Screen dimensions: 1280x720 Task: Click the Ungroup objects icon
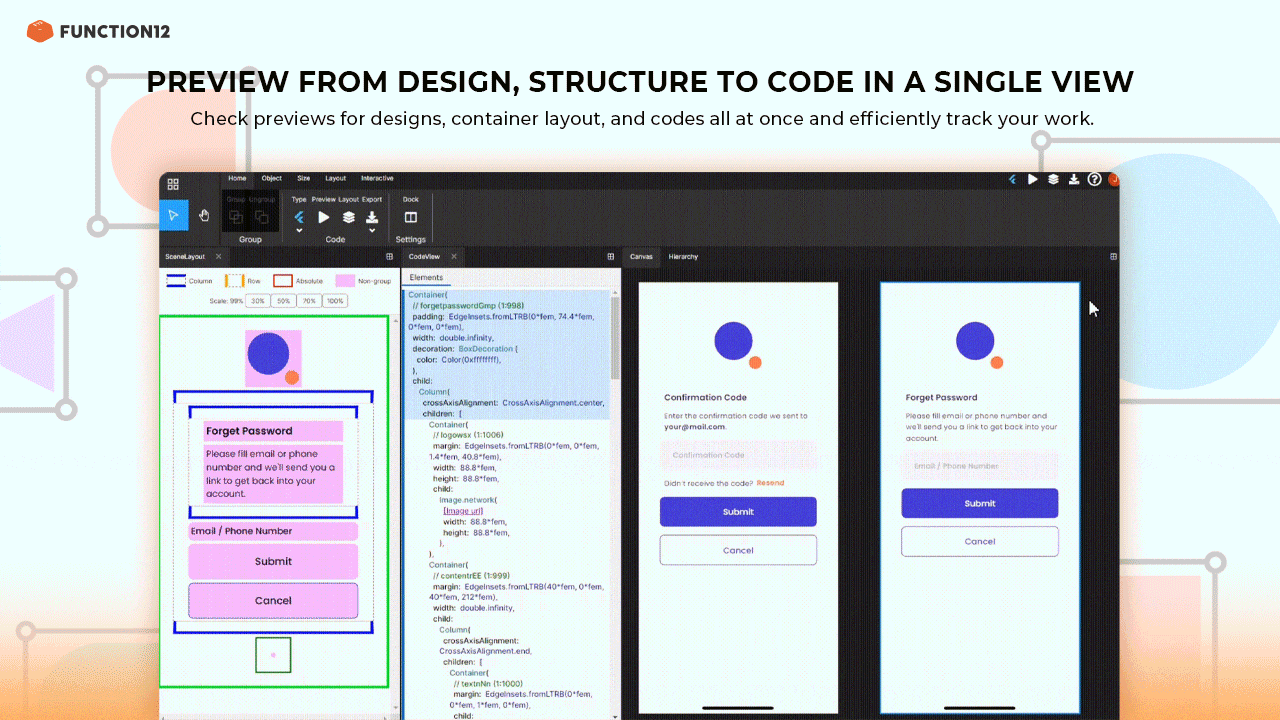261,216
